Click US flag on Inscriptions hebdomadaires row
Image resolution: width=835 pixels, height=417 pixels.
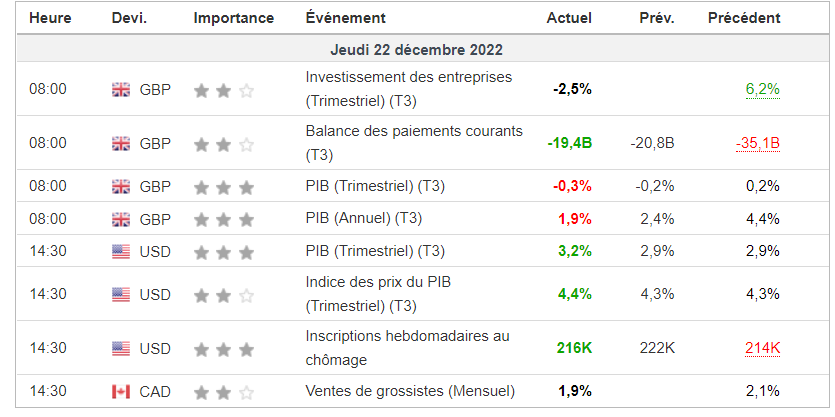[121, 348]
